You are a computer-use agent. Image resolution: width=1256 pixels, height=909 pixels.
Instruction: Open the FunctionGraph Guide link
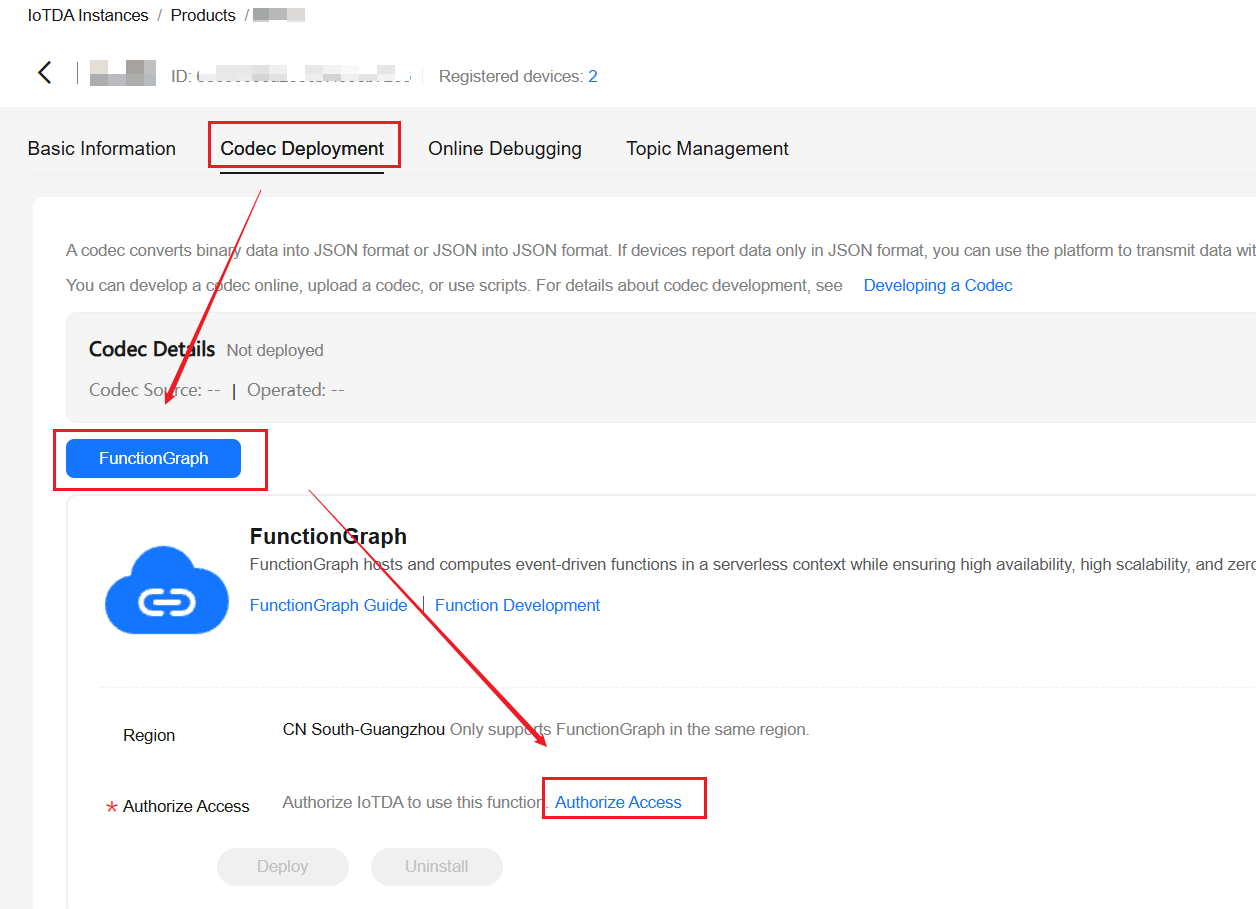pyautogui.click(x=328, y=605)
